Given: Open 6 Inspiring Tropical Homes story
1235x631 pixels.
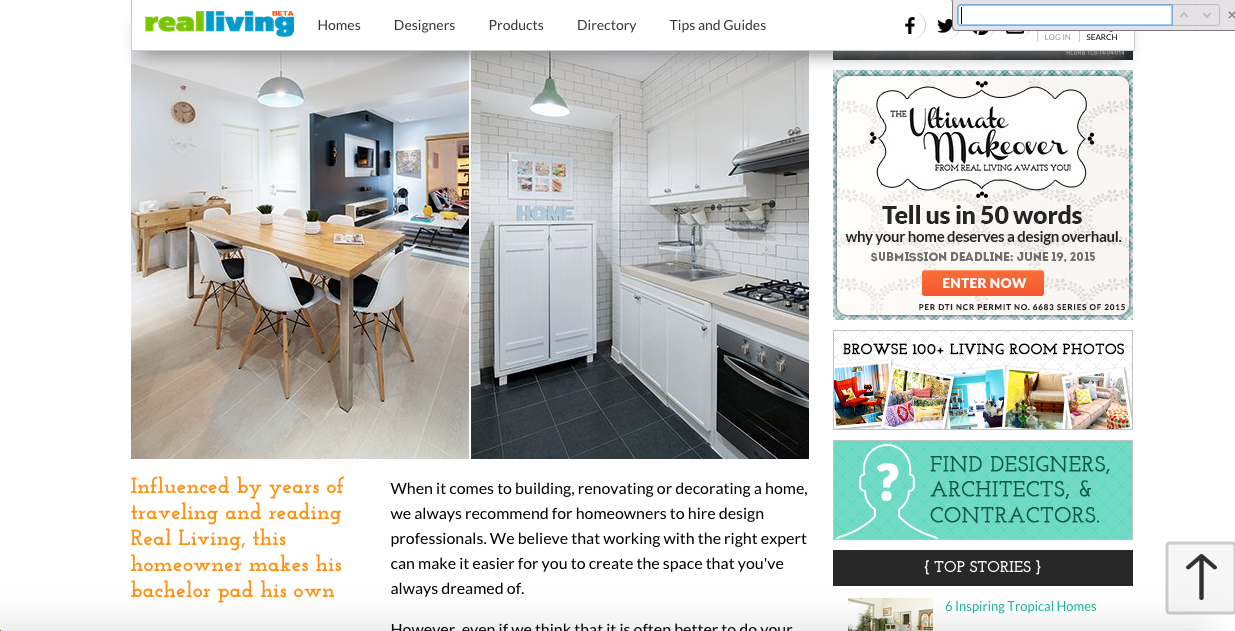Looking at the screenshot, I should click(1020, 606).
